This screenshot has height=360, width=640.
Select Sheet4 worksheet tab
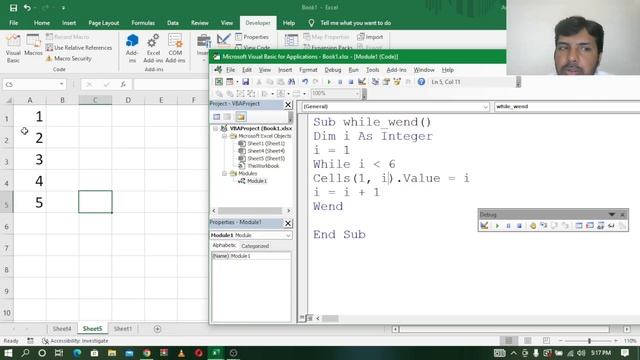pos(62,329)
